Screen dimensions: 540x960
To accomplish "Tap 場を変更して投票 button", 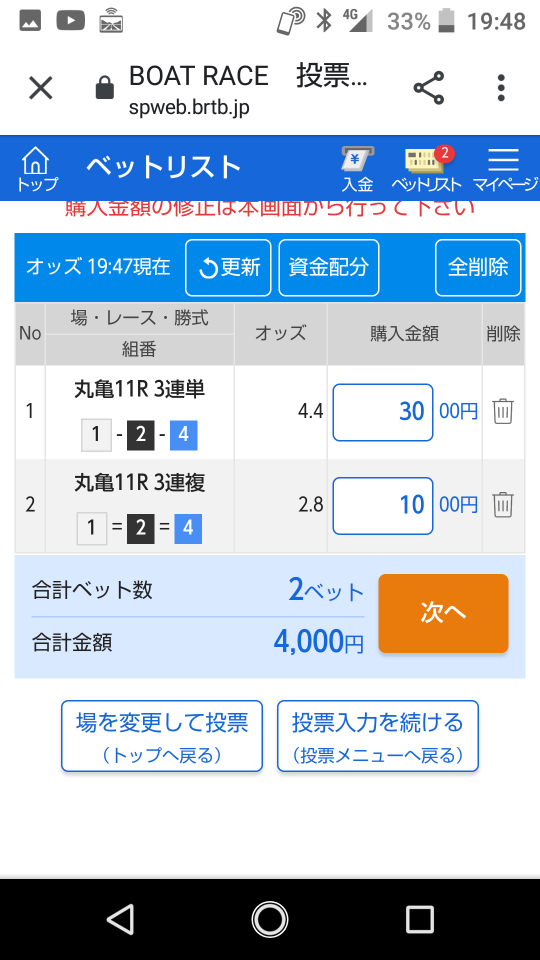I will (162, 736).
